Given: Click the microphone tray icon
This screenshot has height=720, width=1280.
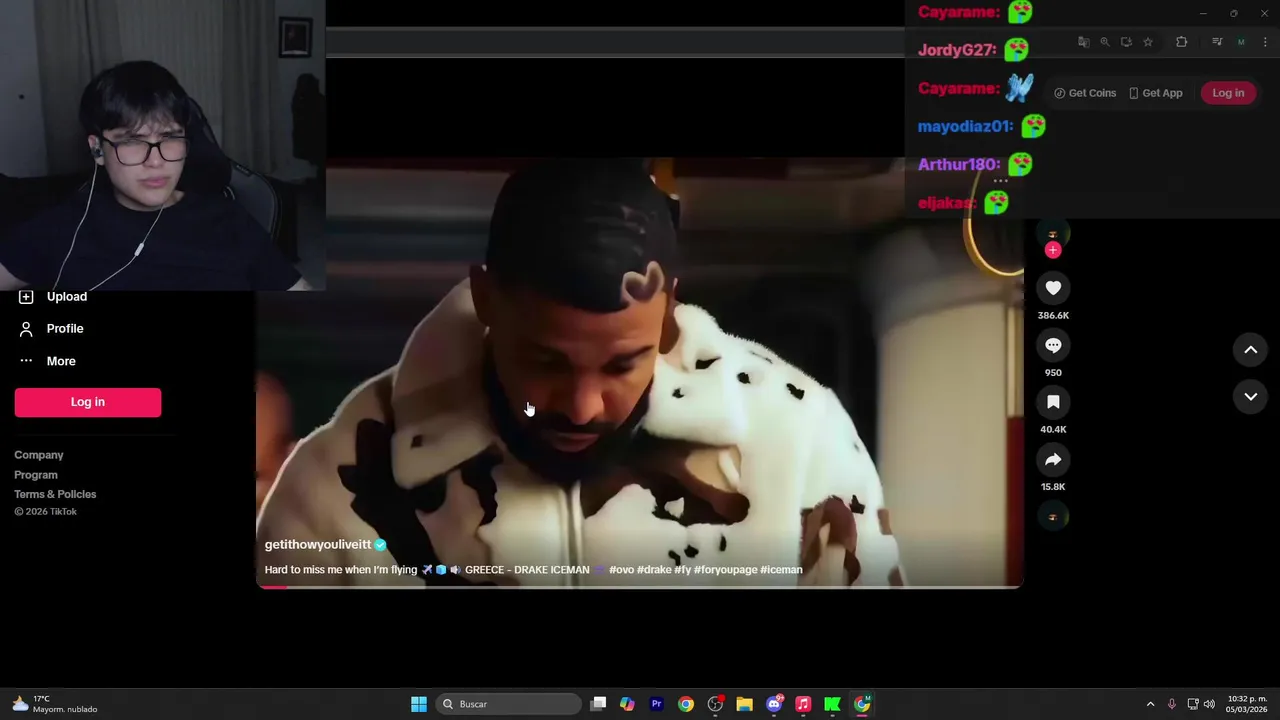Looking at the screenshot, I should pyautogui.click(x=1172, y=704).
